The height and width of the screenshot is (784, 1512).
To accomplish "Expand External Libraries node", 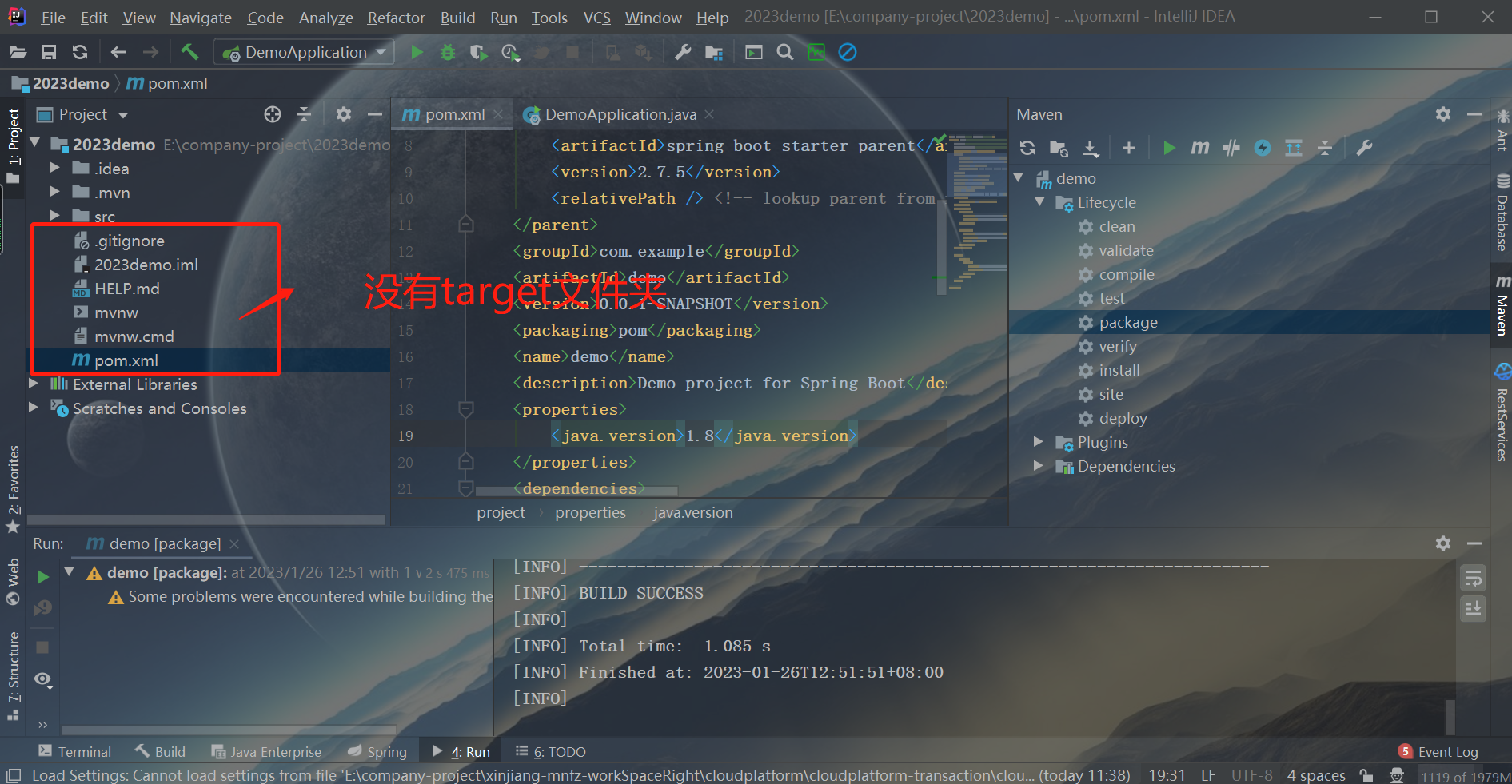I will pyautogui.click(x=34, y=384).
